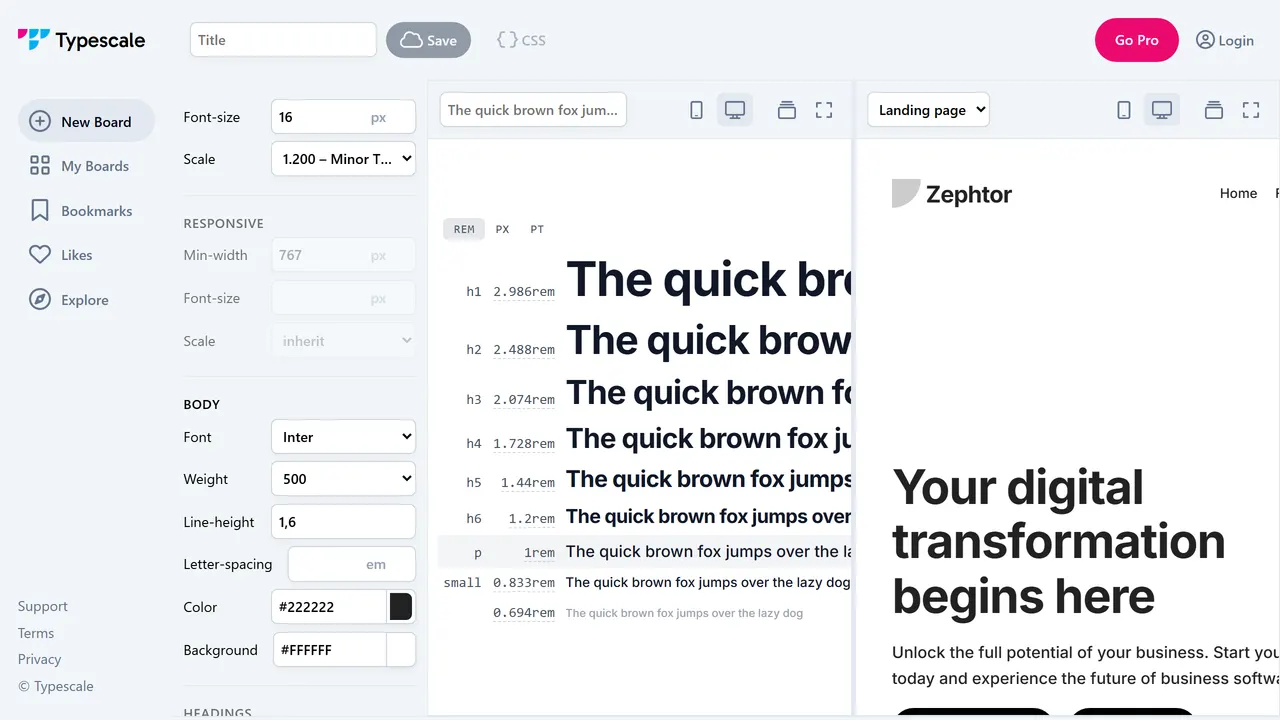Expand type scale panel to fullscreen
This screenshot has height=720, width=1280.
pyautogui.click(x=824, y=110)
